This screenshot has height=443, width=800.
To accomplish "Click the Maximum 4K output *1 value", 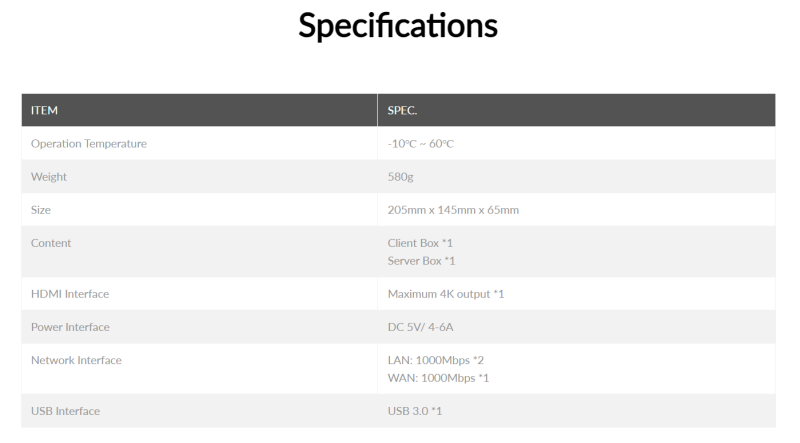I will 446,294.
